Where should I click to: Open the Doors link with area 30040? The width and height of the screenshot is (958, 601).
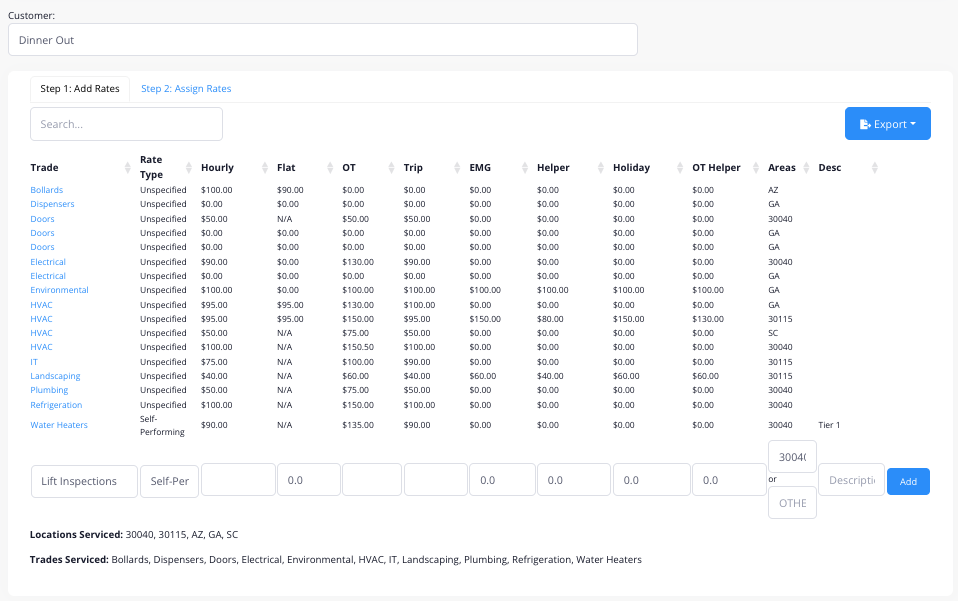[x=42, y=219]
